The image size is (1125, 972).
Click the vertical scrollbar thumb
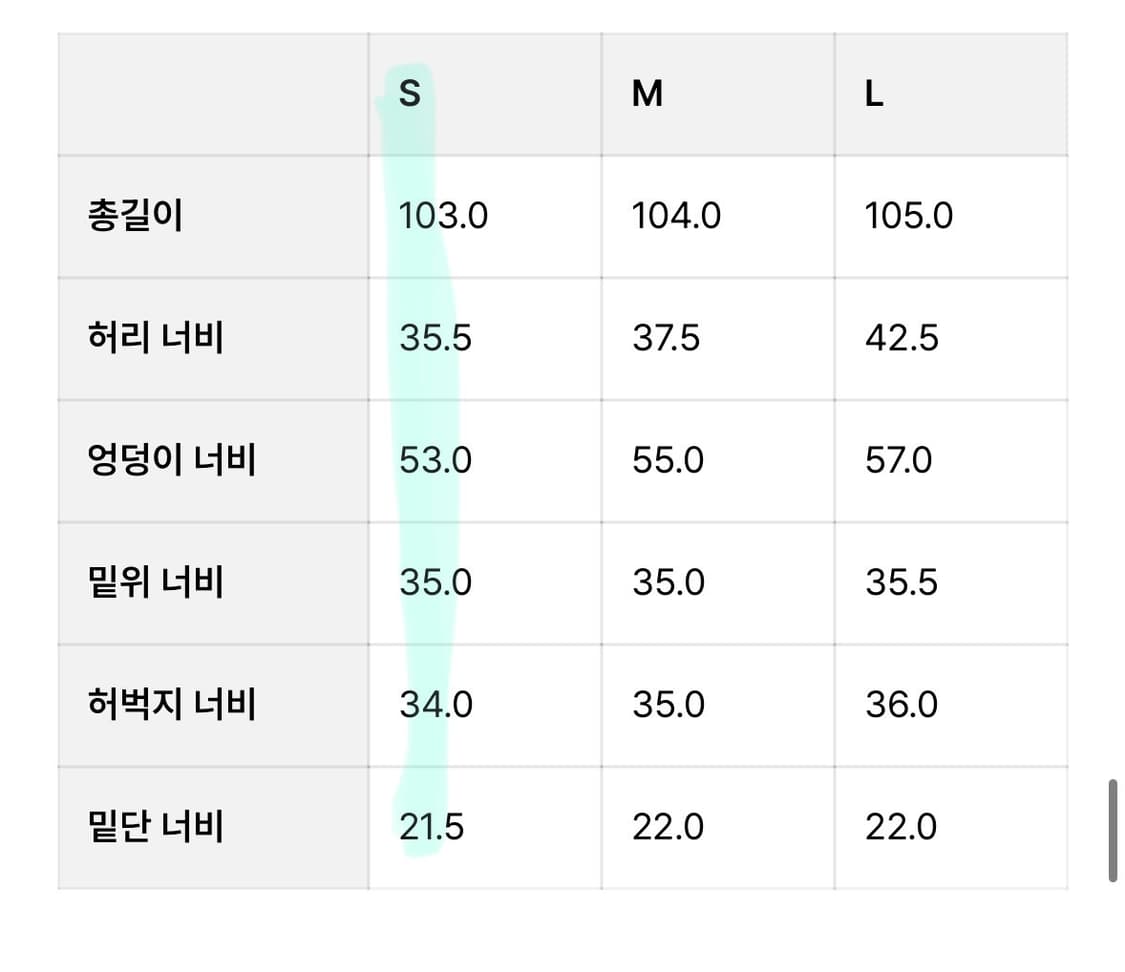(x=1112, y=831)
